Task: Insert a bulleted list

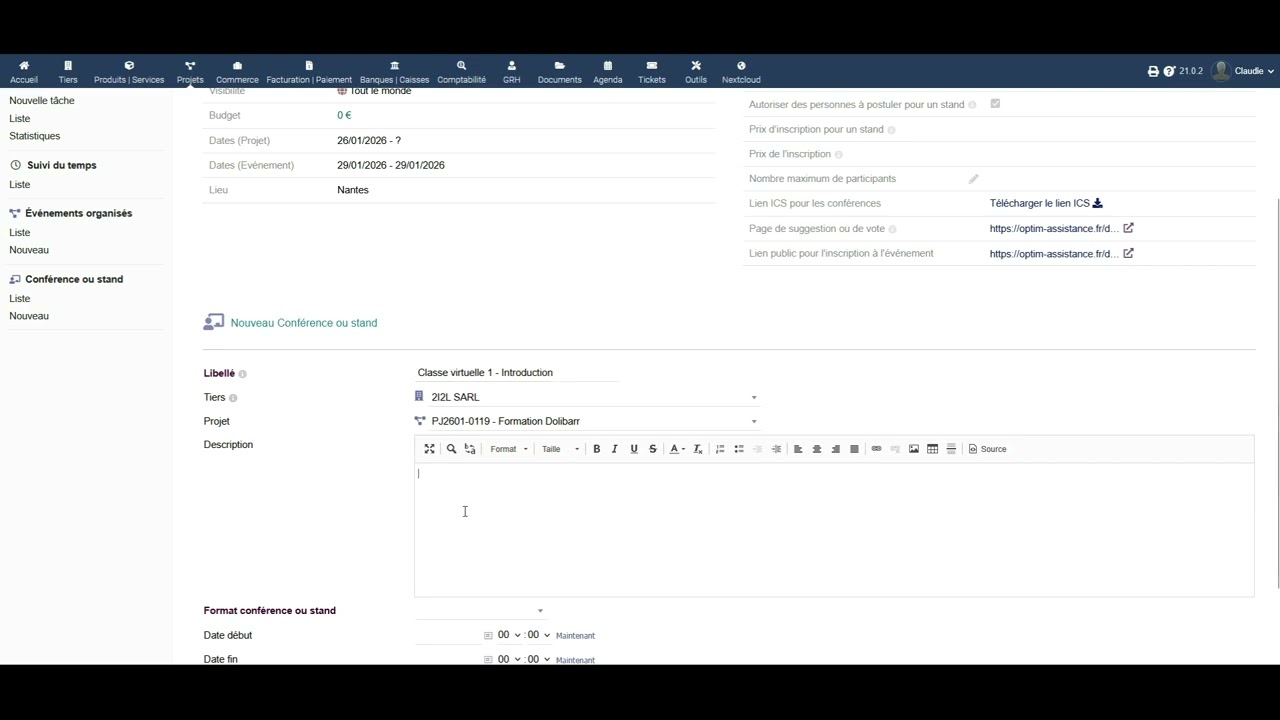Action: pyautogui.click(x=739, y=449)
